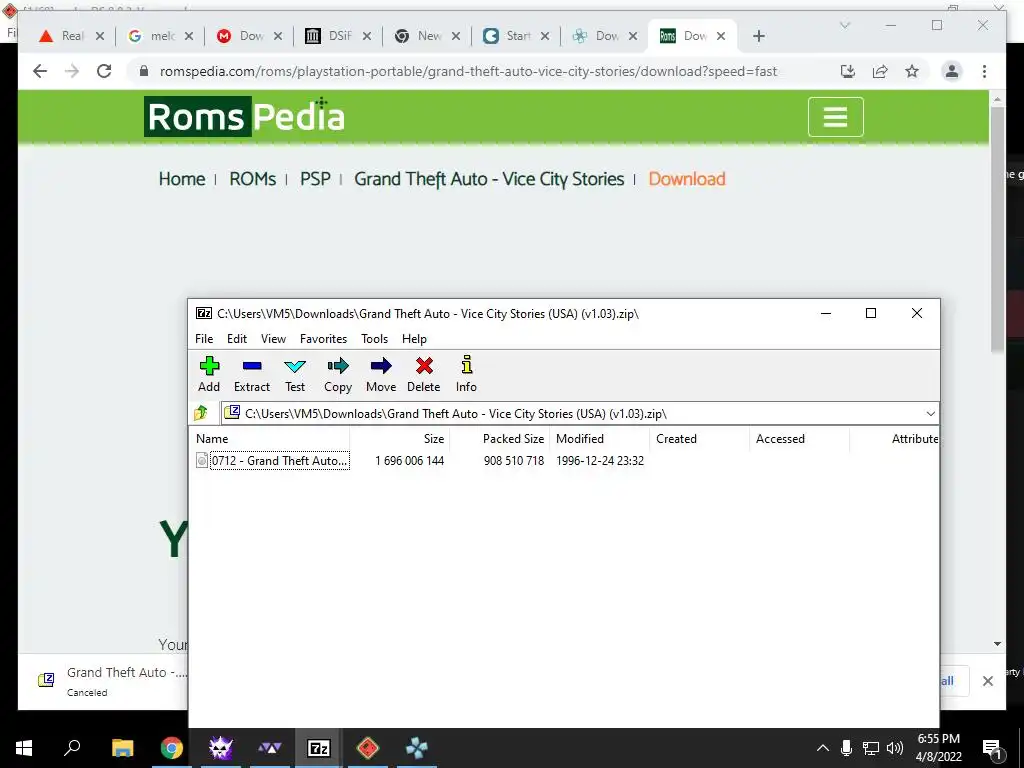The height and width of the screenshot is (768, 1024).
Task: Run the Test tool in 7-Zip
Action: [295, 375]
